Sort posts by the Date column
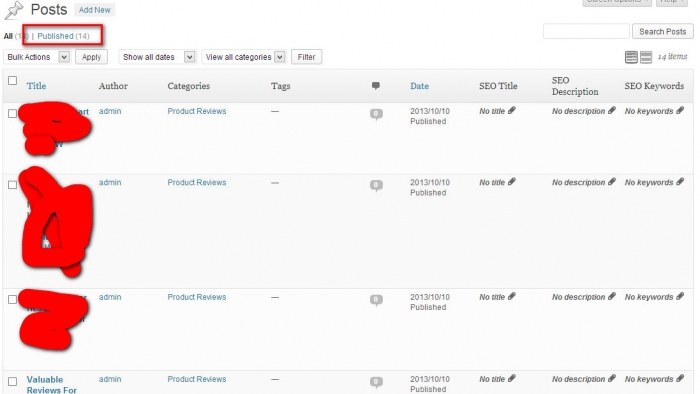This screenshot has height=394, width=700. point(419,86)
